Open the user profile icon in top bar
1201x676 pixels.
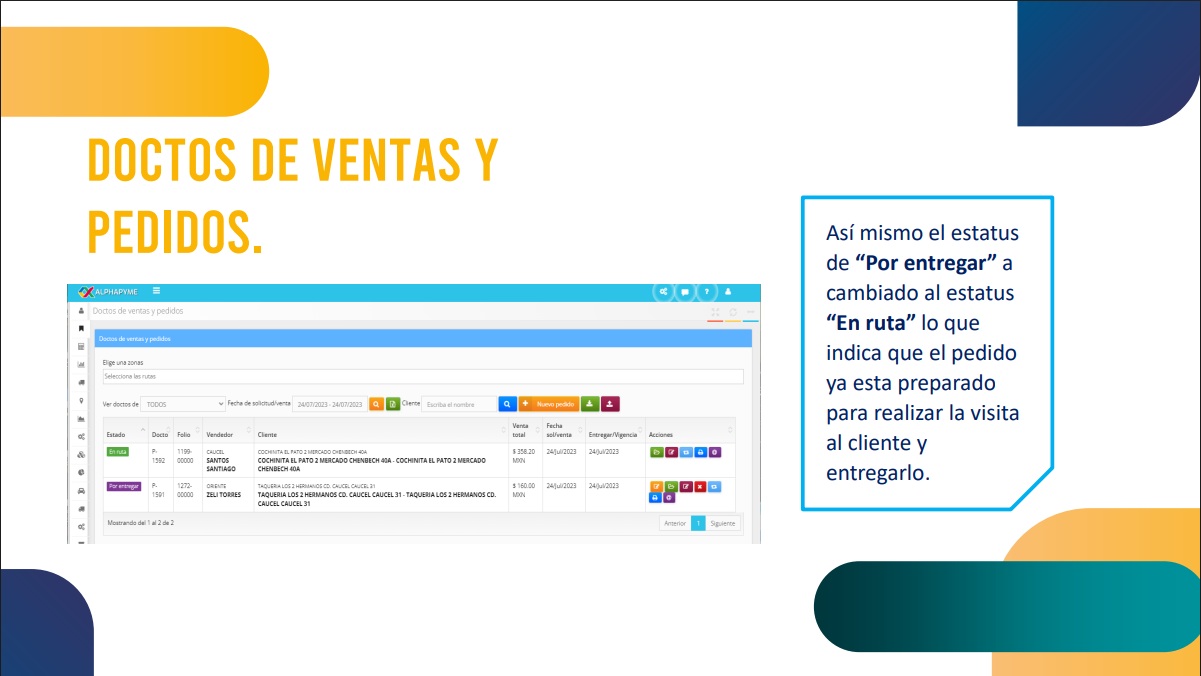(x=728, y=292)
